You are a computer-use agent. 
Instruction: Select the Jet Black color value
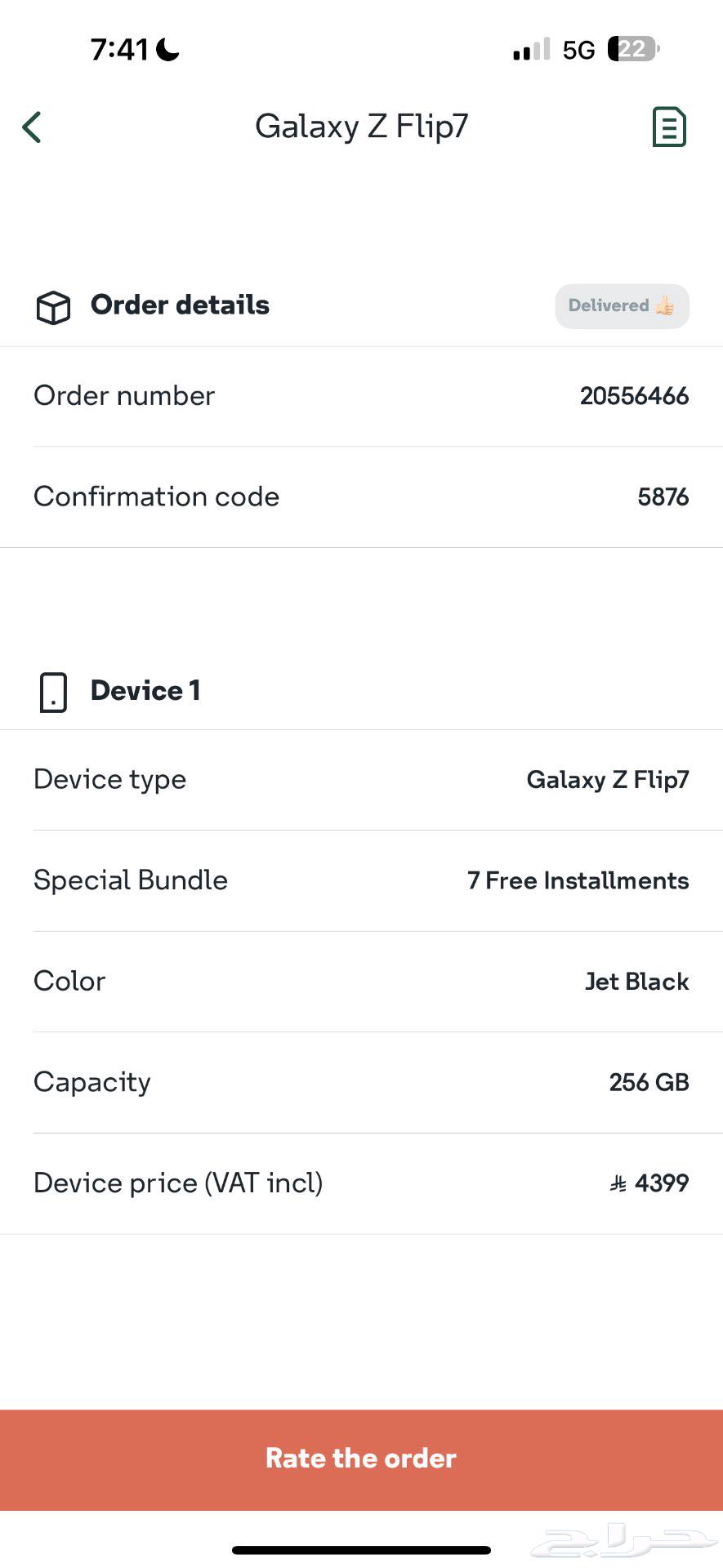coord(636,981)
